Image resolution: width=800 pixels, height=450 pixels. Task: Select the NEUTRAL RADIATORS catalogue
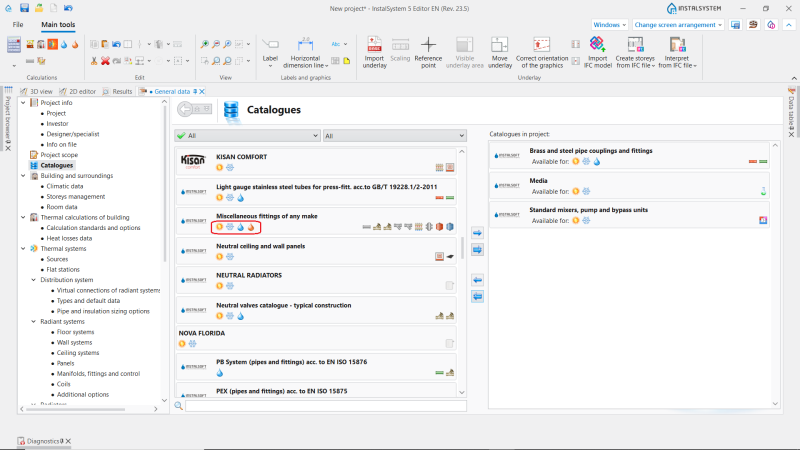tap(316, 280)
